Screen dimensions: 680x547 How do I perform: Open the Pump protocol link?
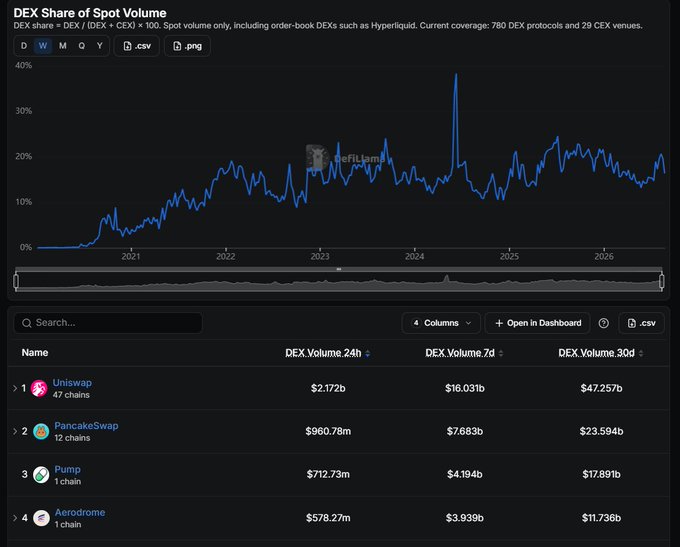(67, 469)
